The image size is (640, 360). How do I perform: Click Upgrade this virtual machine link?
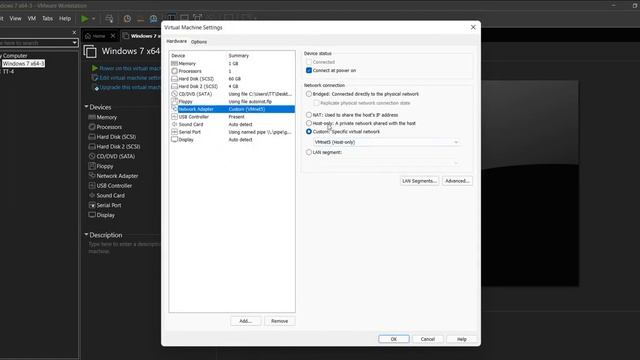[130, 87]
